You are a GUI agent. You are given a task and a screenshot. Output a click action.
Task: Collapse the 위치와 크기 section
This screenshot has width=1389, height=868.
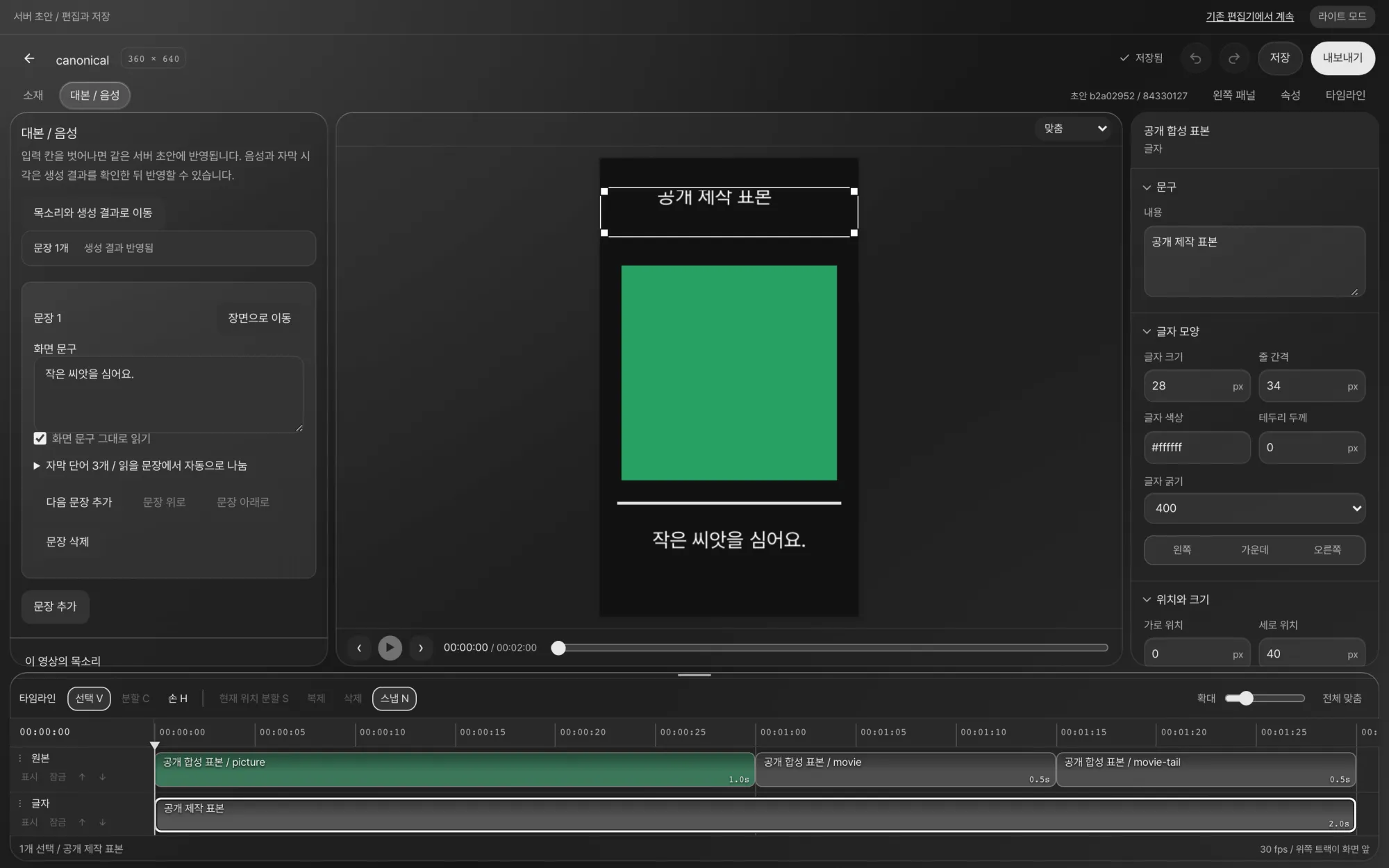point(1176,600)
